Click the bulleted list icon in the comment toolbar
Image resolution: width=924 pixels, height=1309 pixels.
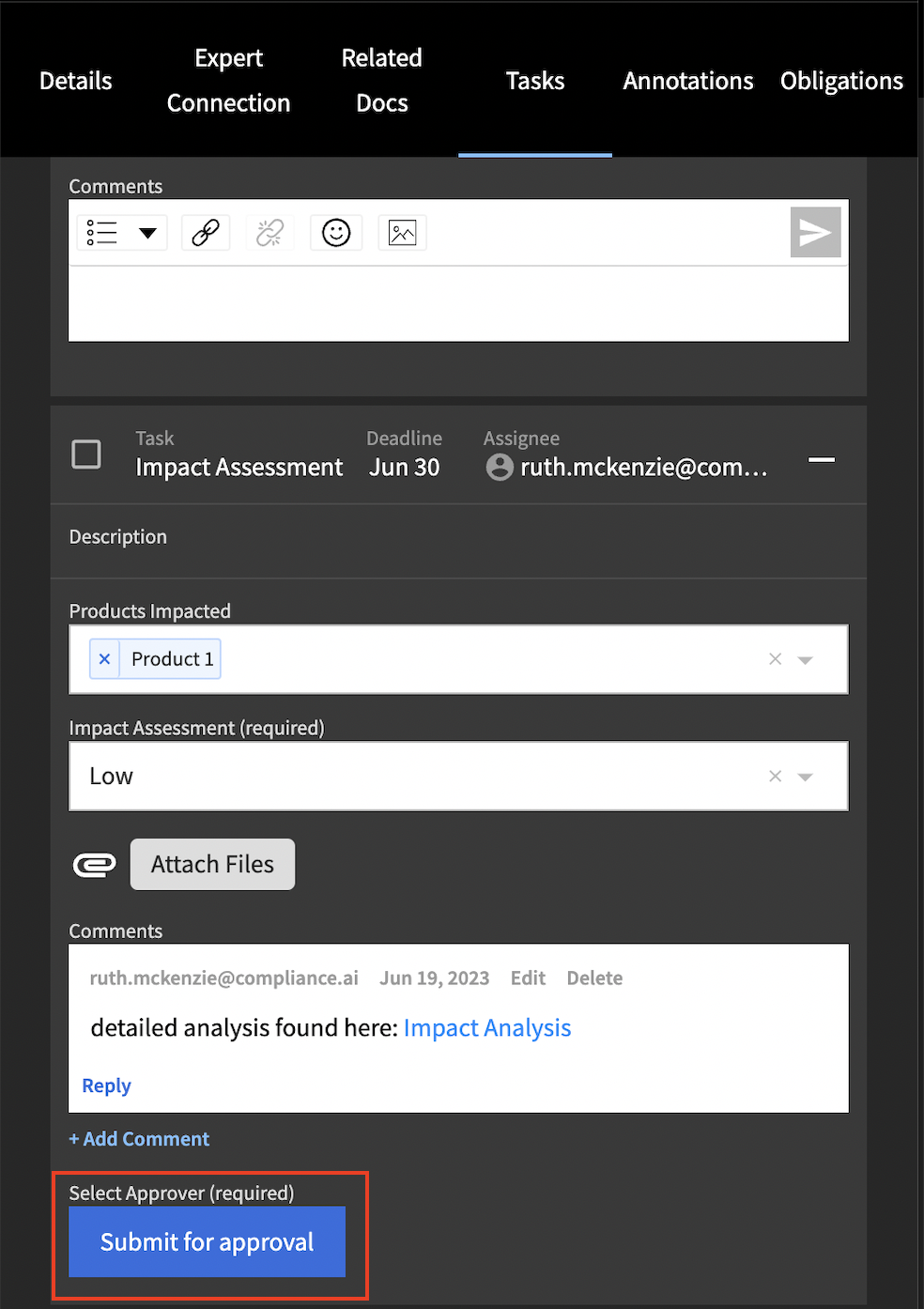click(x=101, y=232)
